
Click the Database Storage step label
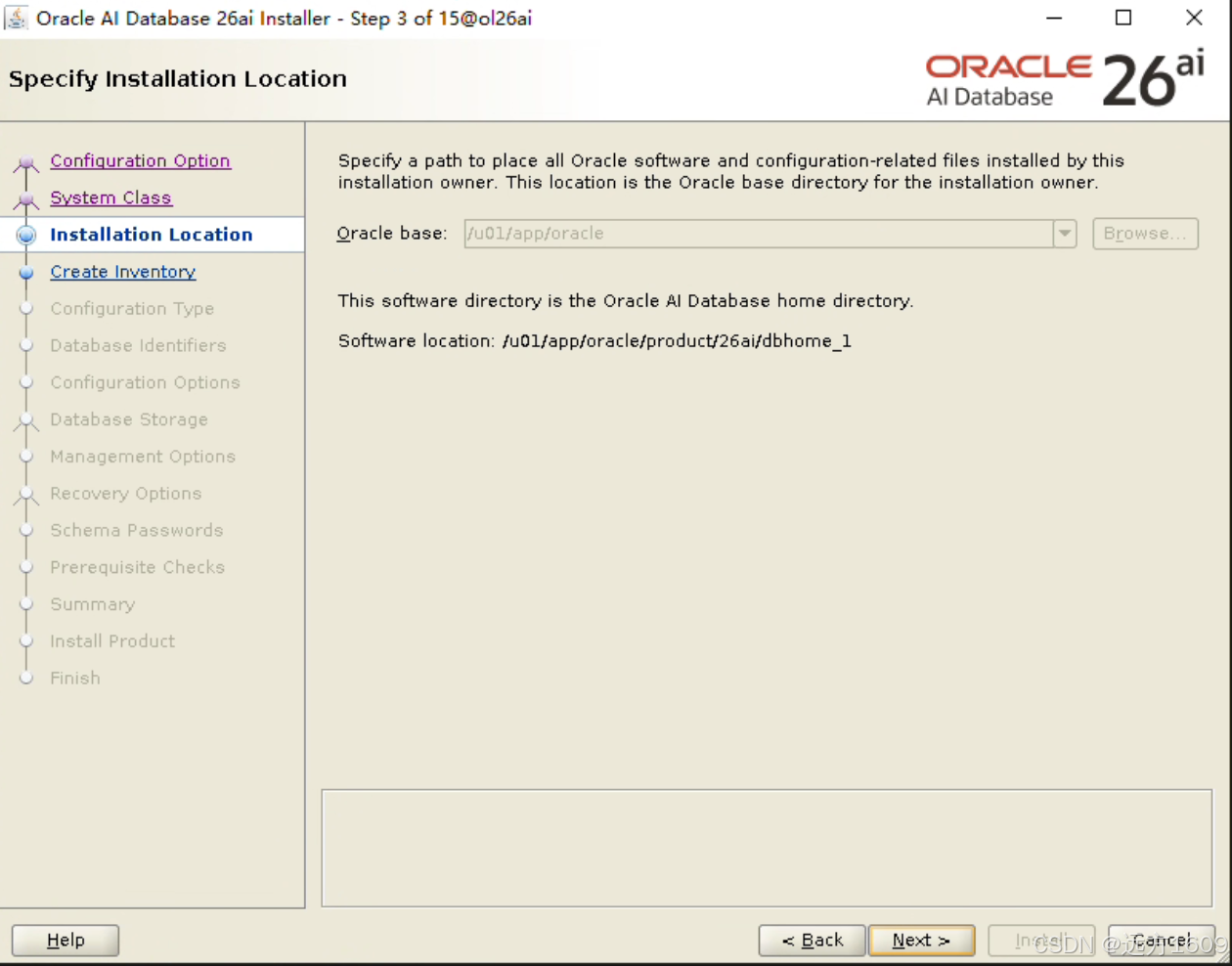[x=129, y=419]
